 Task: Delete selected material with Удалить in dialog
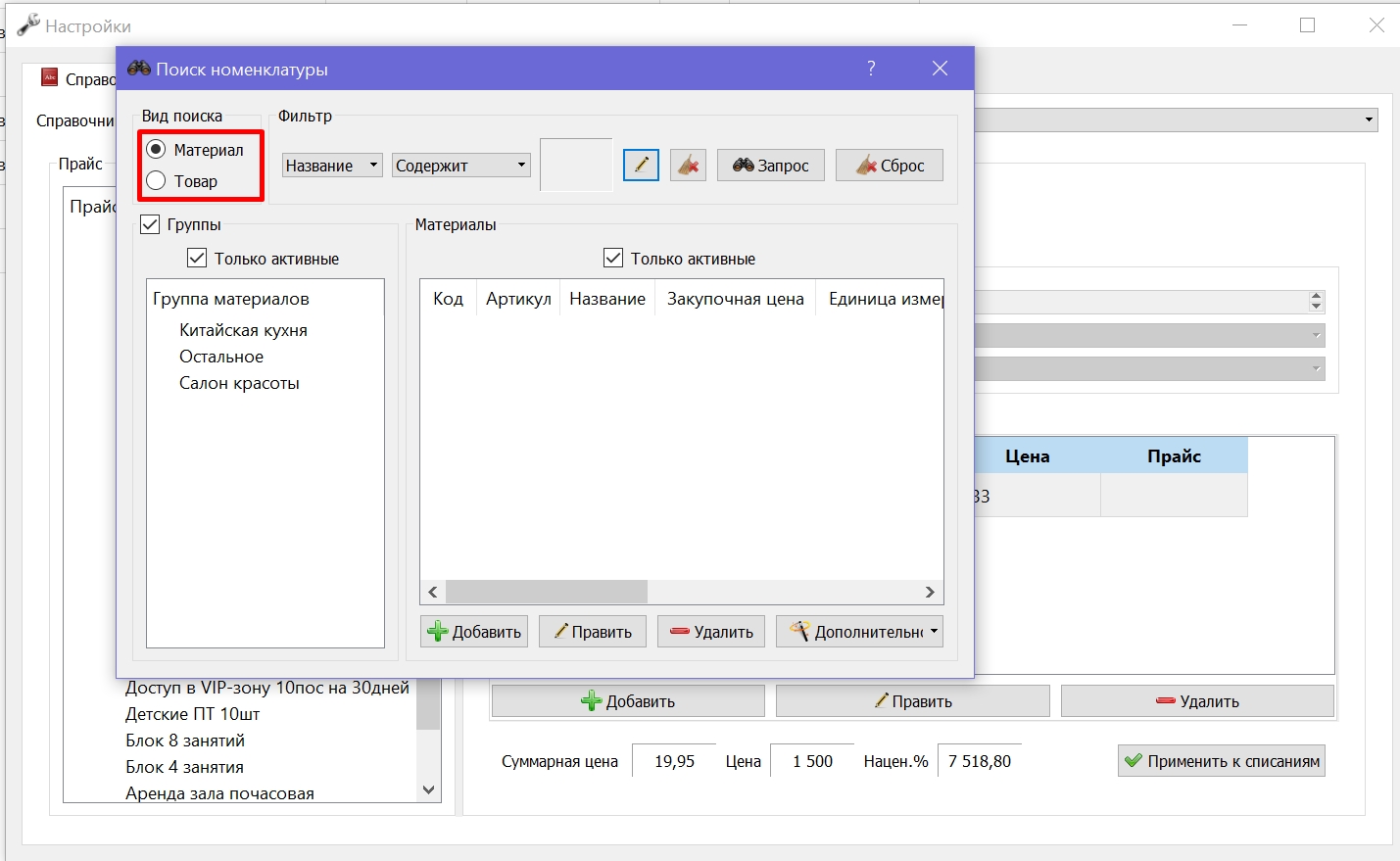[711, 632]
